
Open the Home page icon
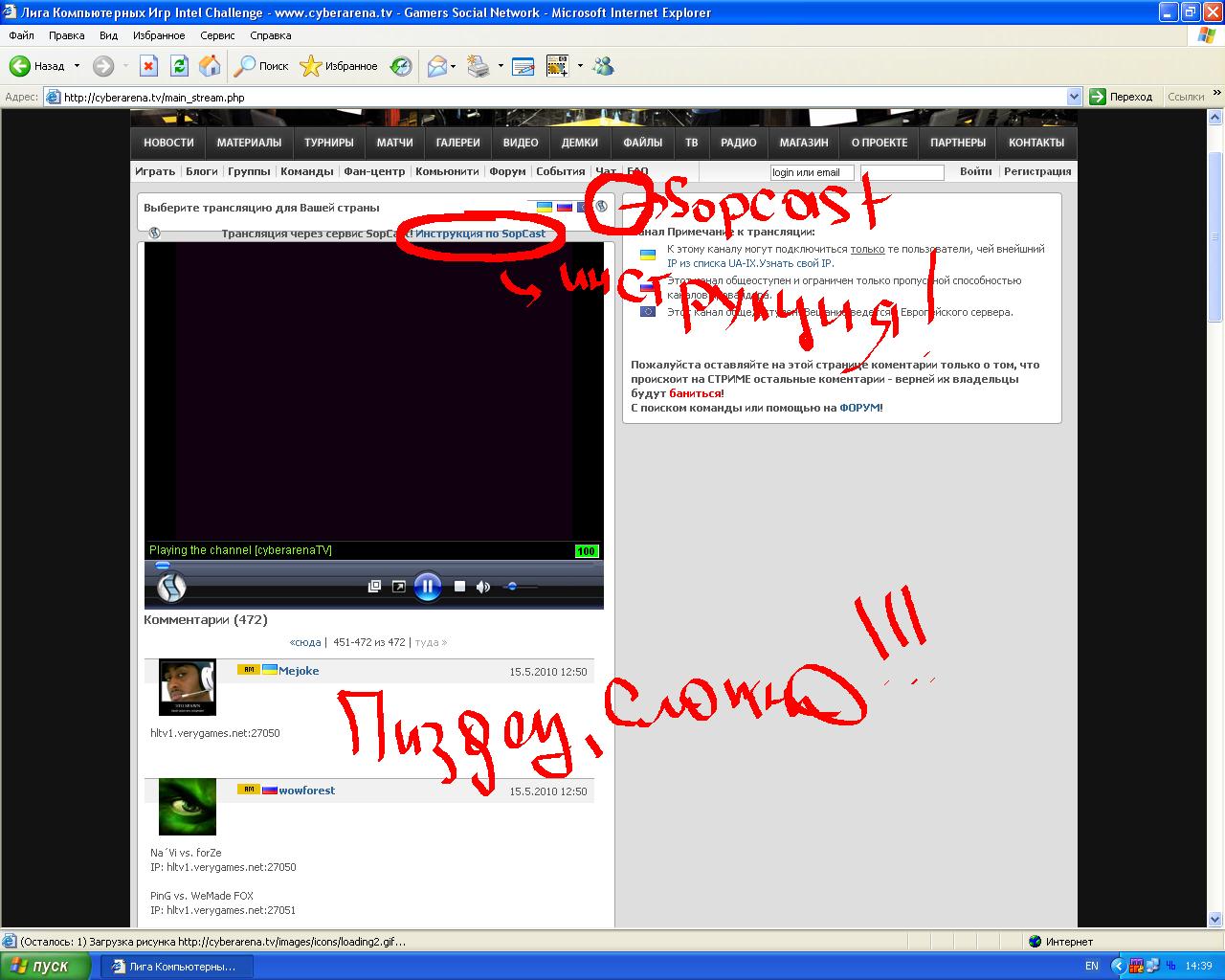click(210, 66)
